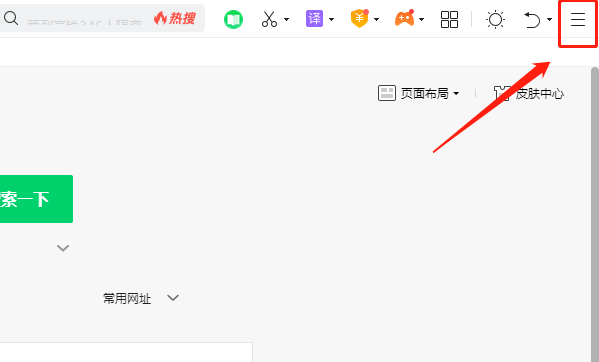Click the search magnifier icon
This screenshot has width=599, height=362.
[x=11, y=18]
